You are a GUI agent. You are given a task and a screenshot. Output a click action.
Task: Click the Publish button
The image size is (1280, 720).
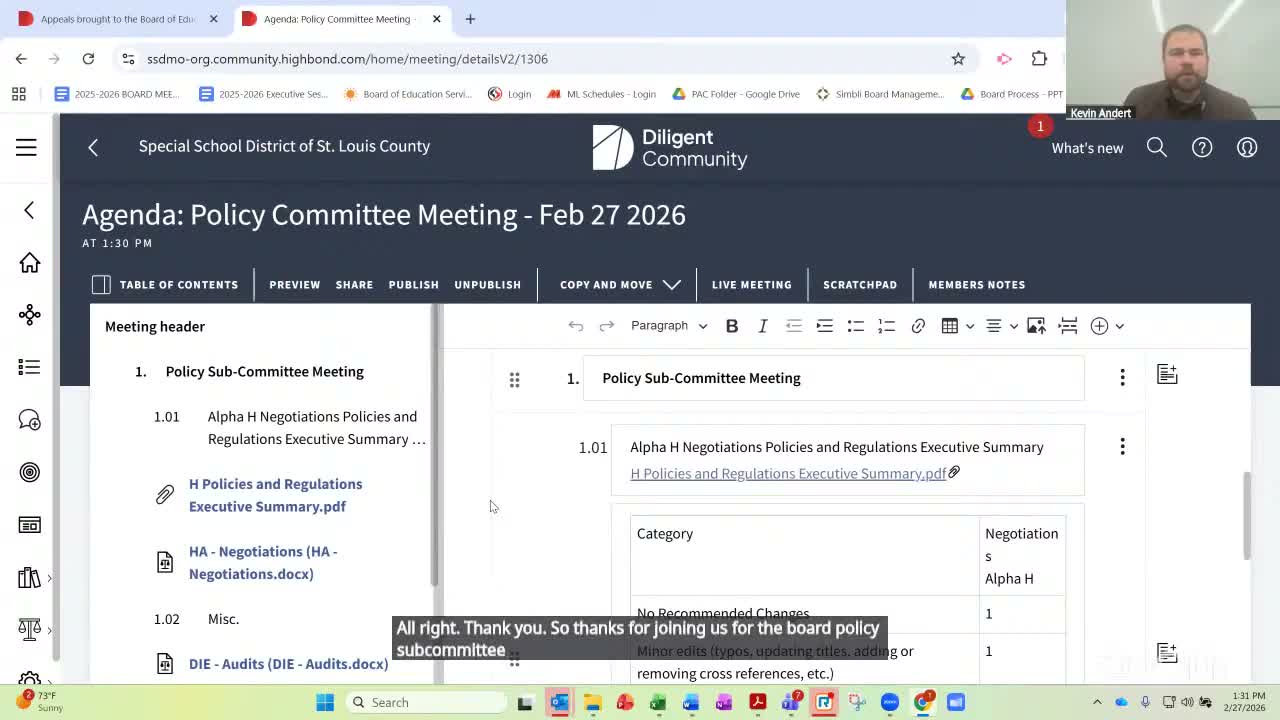tap(413, 284)
